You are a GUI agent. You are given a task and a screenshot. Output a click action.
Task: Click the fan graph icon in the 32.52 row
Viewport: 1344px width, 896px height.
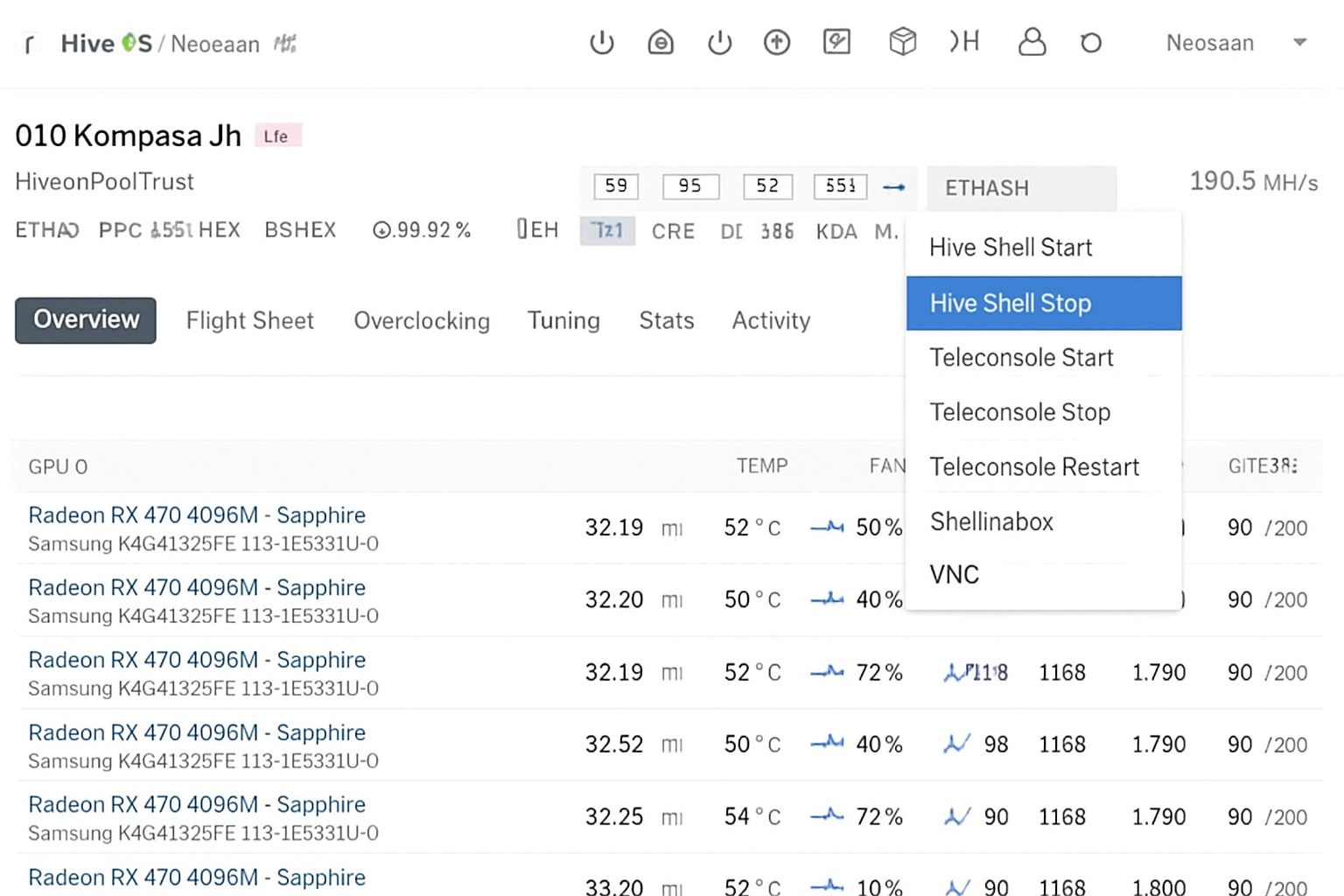coord(827,744)
